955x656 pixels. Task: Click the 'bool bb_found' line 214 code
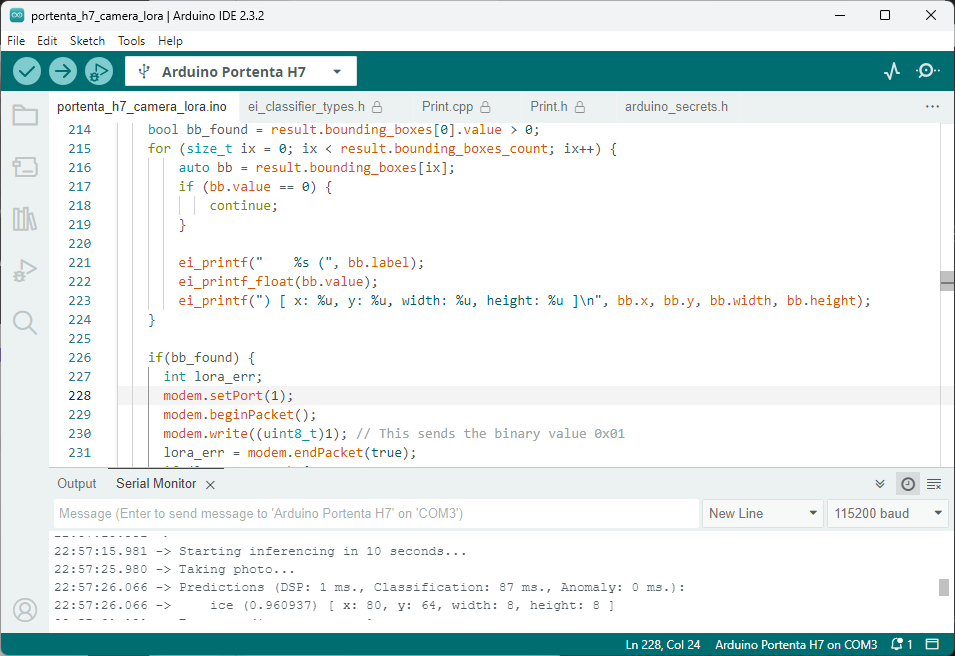[x=344, y=130]
